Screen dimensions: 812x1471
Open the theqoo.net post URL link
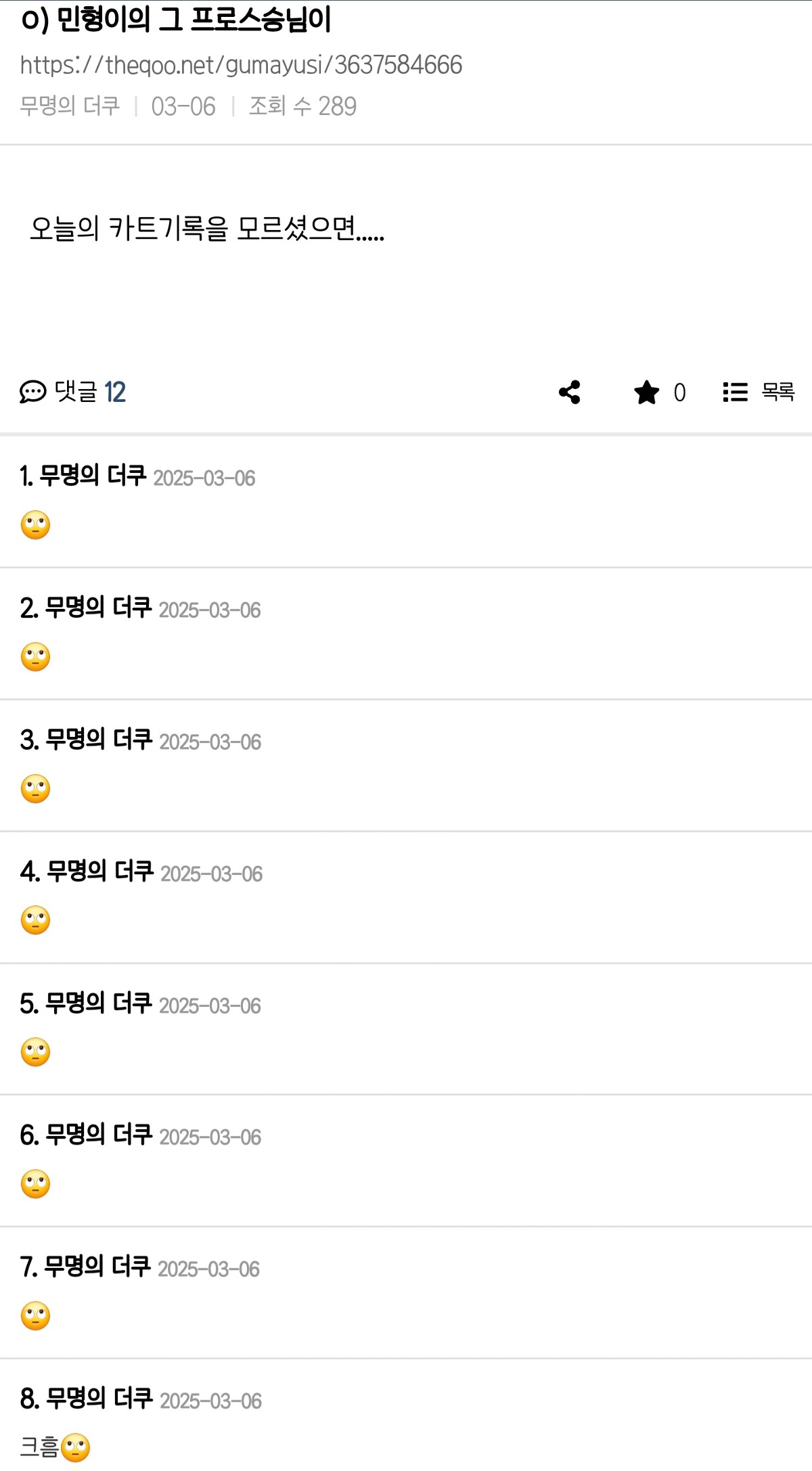[x=241, y=65]
